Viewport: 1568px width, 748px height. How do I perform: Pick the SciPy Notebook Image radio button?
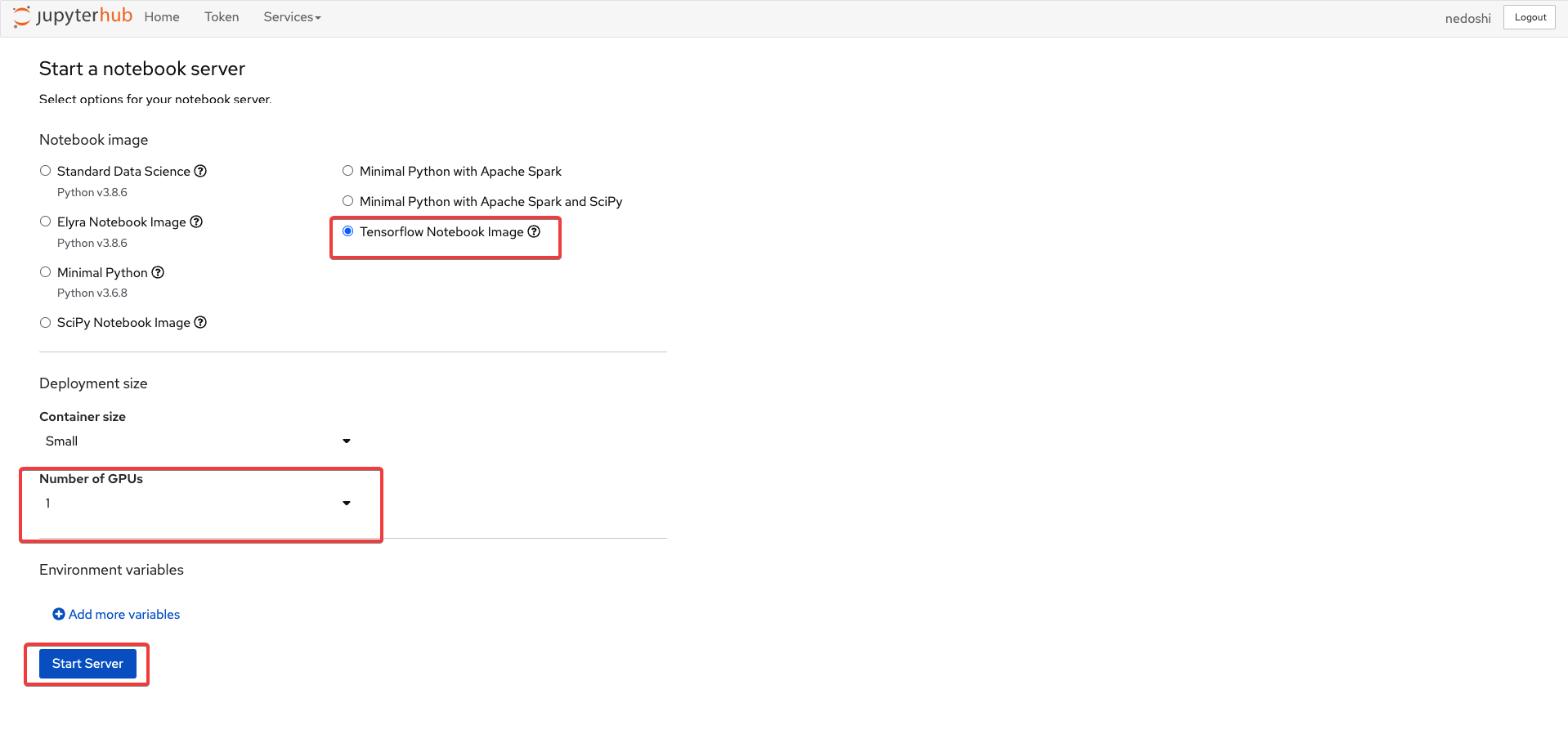tap(46, 323)
